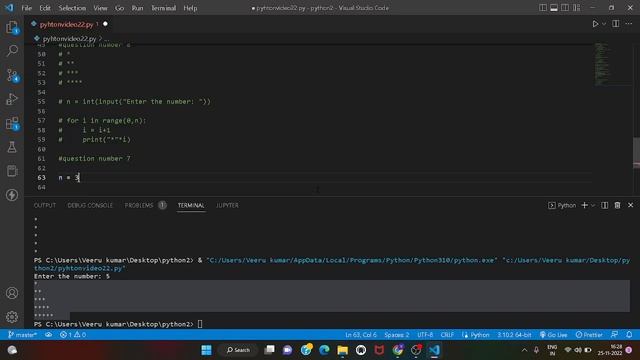Open the Go menu
The height and width of the screenshot is (360, 640).
tap(119, 8)
